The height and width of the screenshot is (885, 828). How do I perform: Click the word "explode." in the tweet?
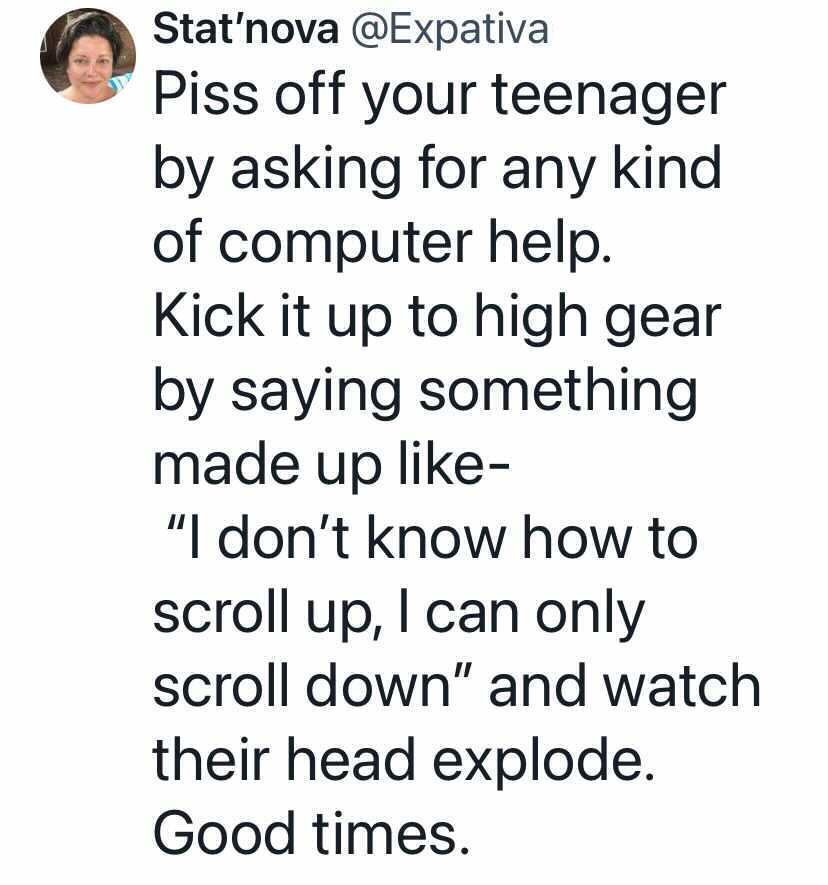pos(544,762)
